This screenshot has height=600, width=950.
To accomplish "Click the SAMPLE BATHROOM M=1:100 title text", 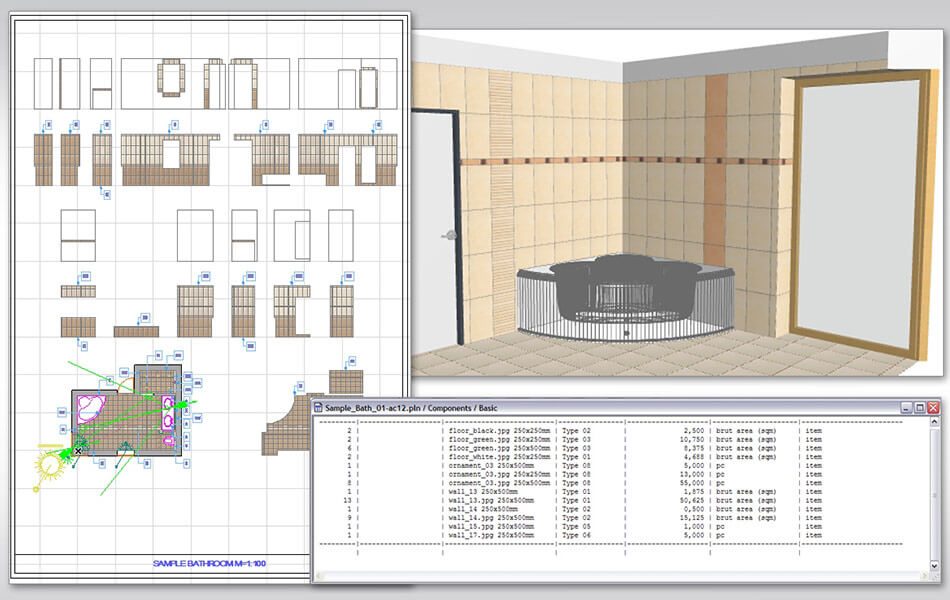I will point(210,564).
